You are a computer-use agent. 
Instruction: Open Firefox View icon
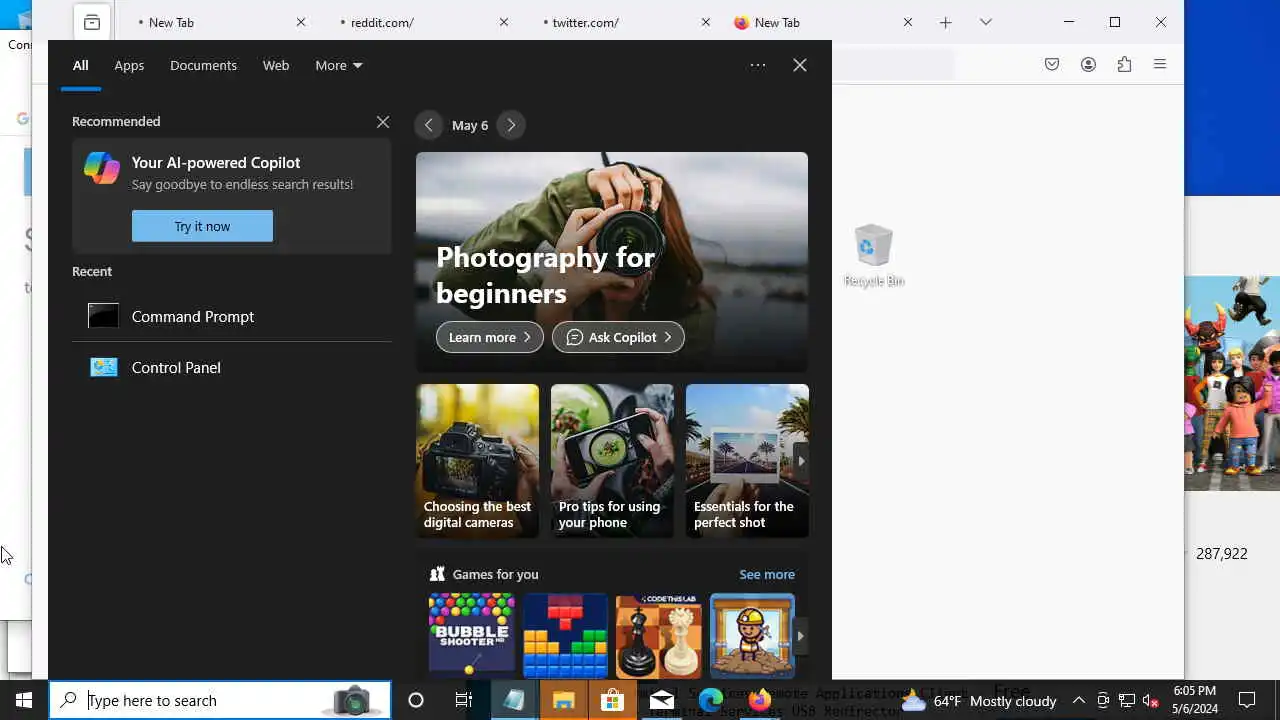coord(92,22)
